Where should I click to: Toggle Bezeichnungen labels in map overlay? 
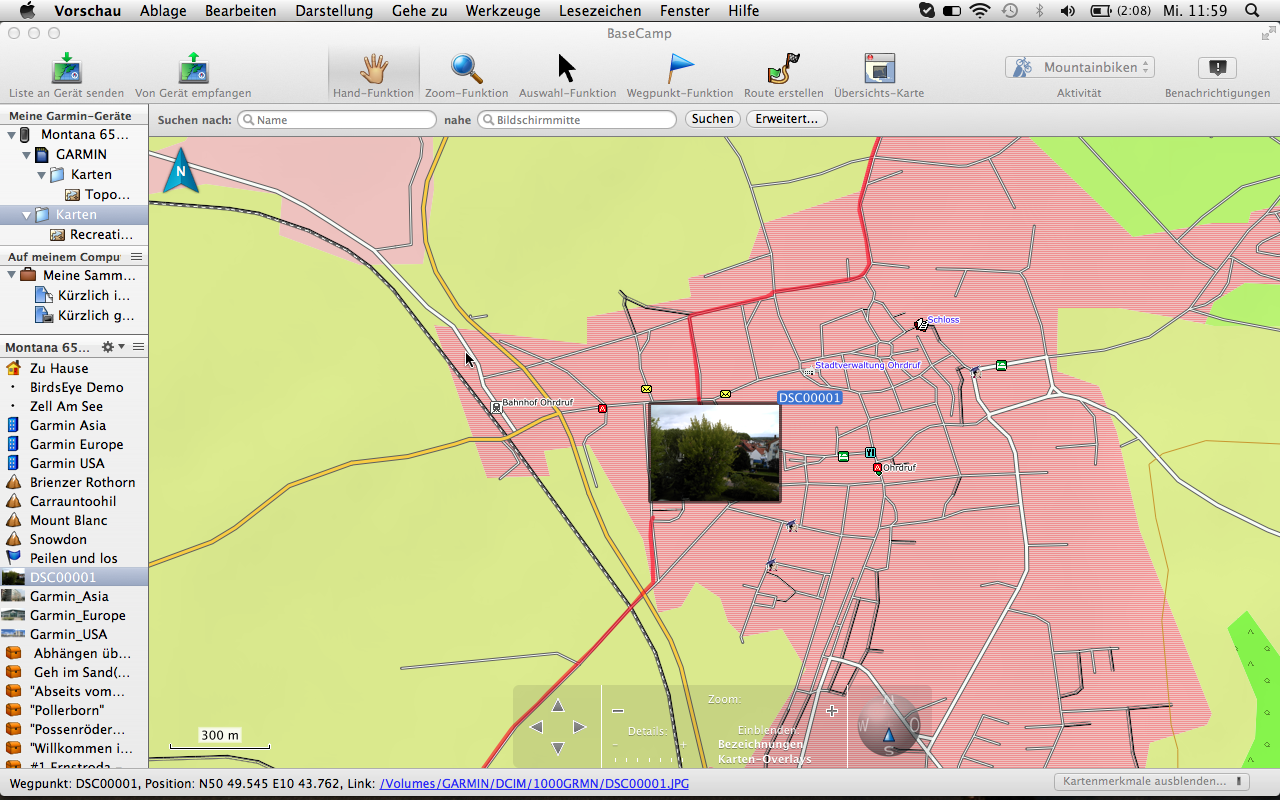760,744
